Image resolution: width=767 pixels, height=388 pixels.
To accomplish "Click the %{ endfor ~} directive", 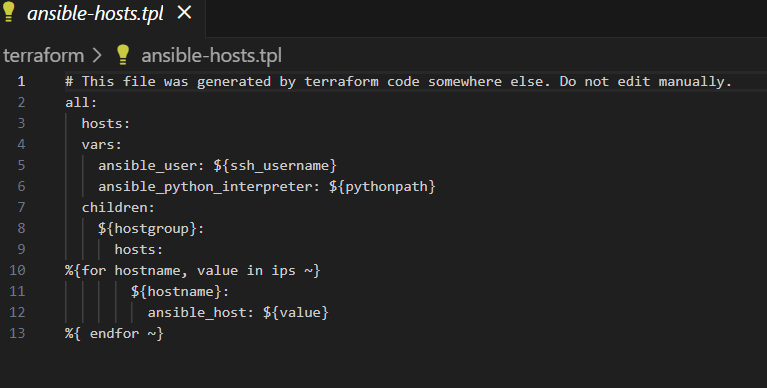I will (114, 334).
